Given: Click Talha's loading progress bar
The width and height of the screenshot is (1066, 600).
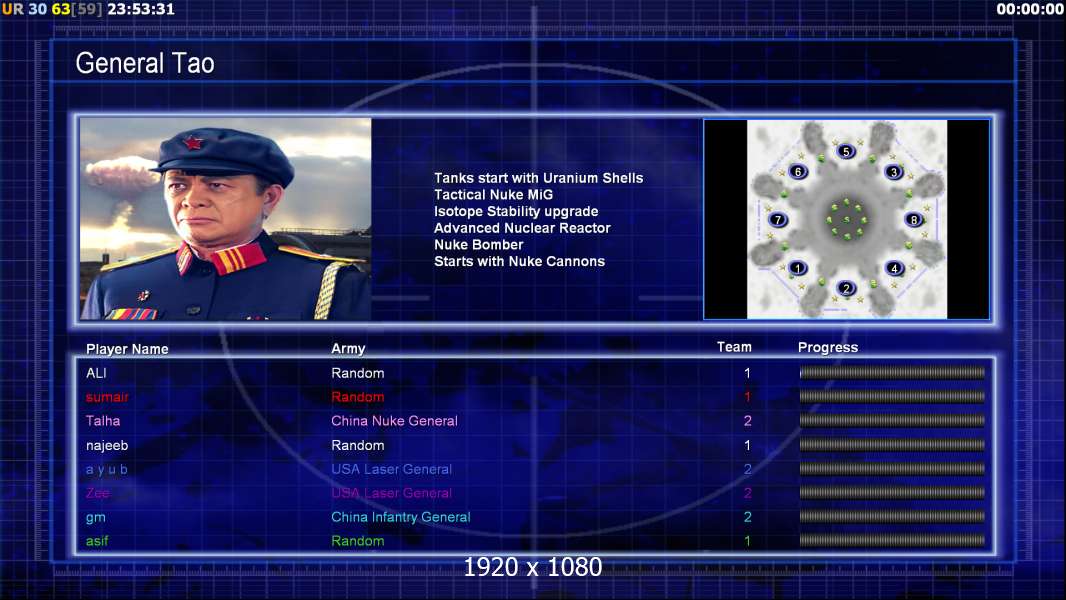Looking at the screenshot, I should click(892, 421).
